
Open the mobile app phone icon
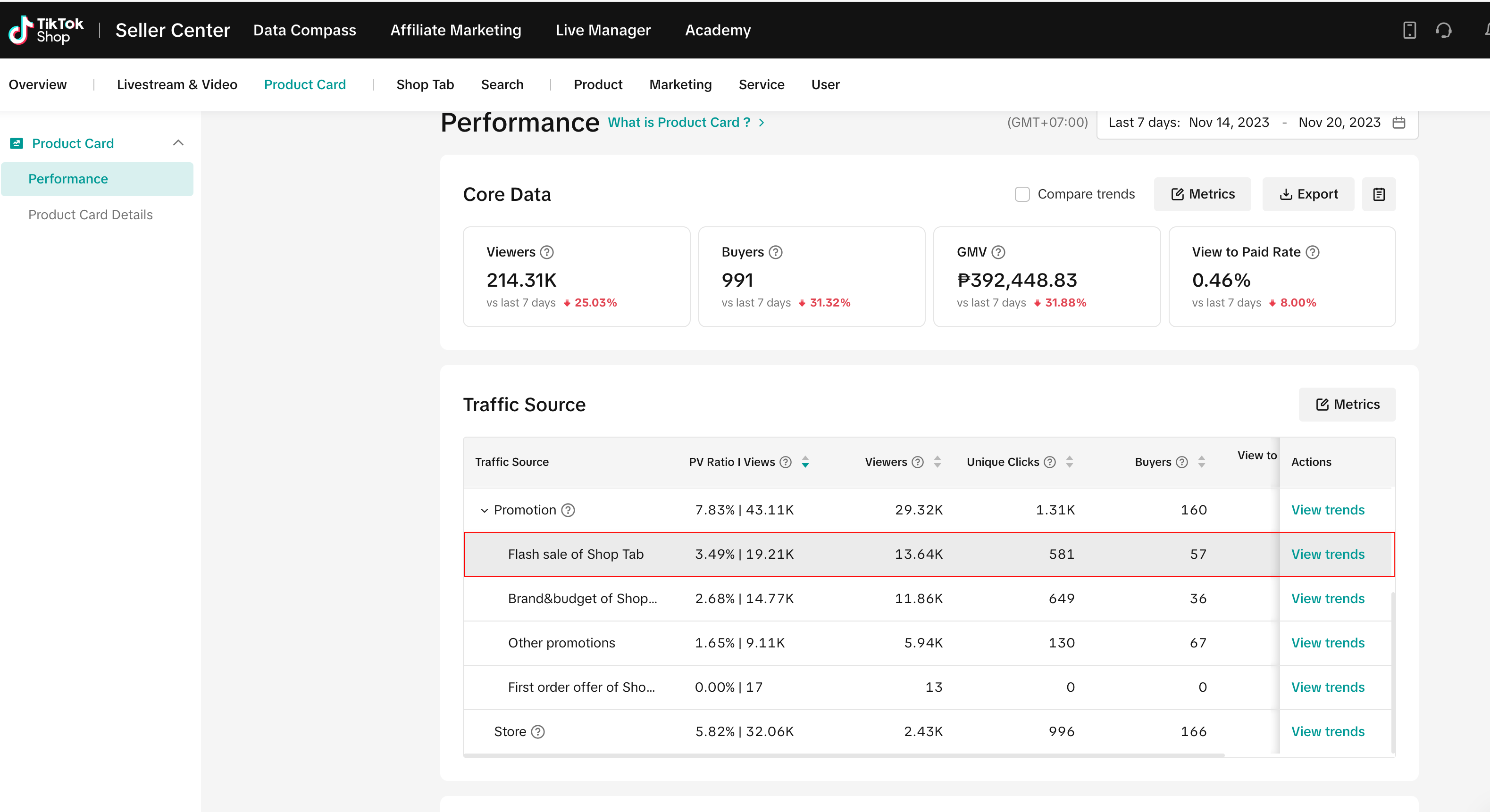point(1409,30)
